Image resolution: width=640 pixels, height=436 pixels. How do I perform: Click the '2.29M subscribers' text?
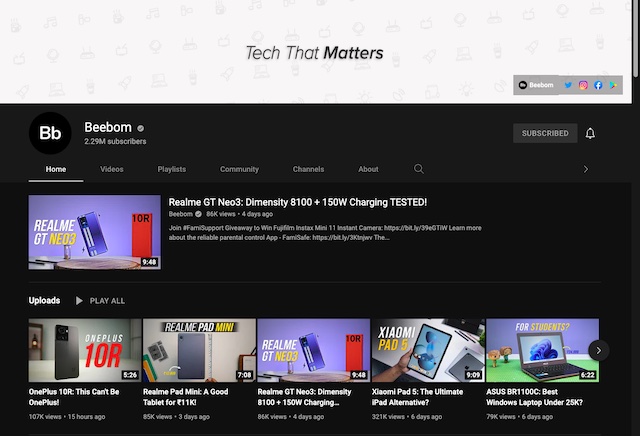(x=115, y=141)
